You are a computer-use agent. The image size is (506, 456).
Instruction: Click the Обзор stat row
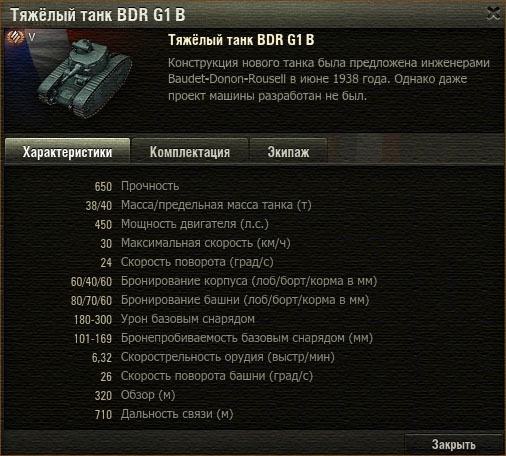(135, 395)
